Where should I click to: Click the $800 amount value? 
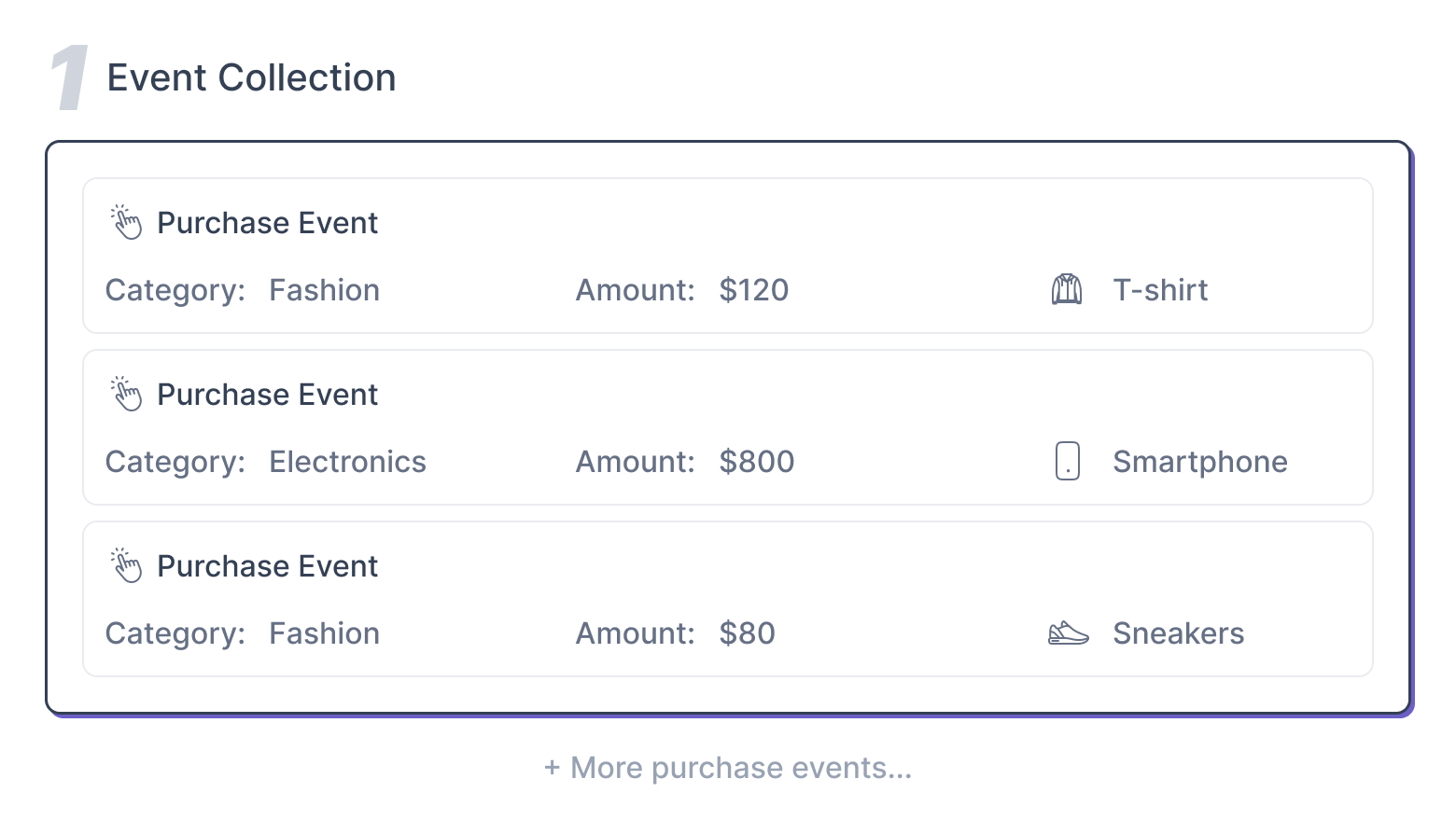pos(756,462)
